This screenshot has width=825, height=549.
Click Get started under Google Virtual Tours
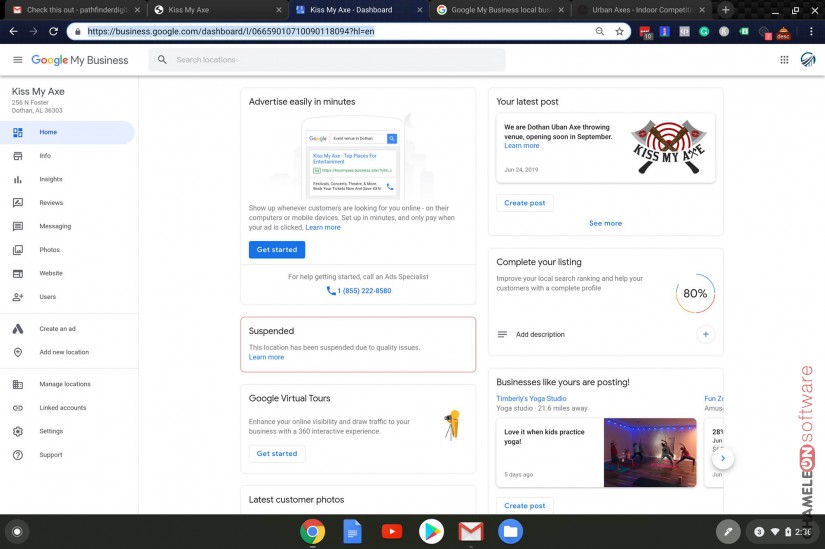[x=277, y=453]
